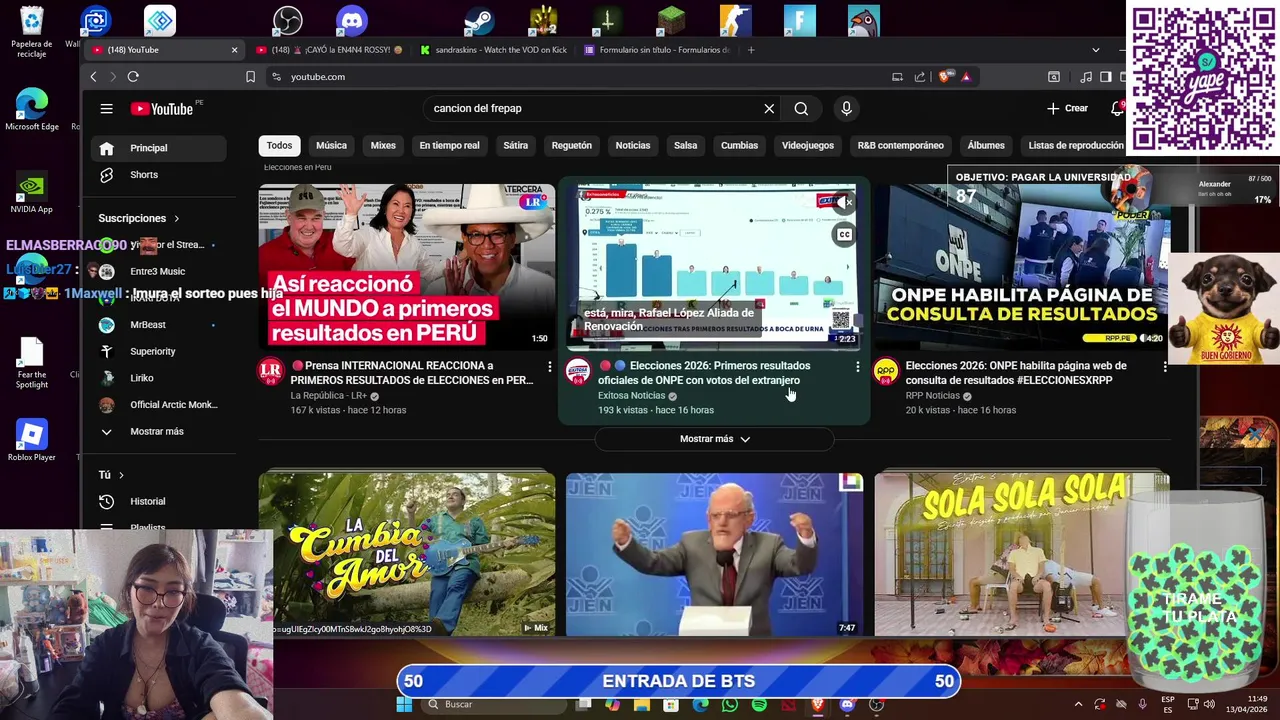The width and height of the screenshot is (1280, 720).
Task: Open the tab search dropdown arrow
Action: pyautogui.click(x=1095, y=50)
